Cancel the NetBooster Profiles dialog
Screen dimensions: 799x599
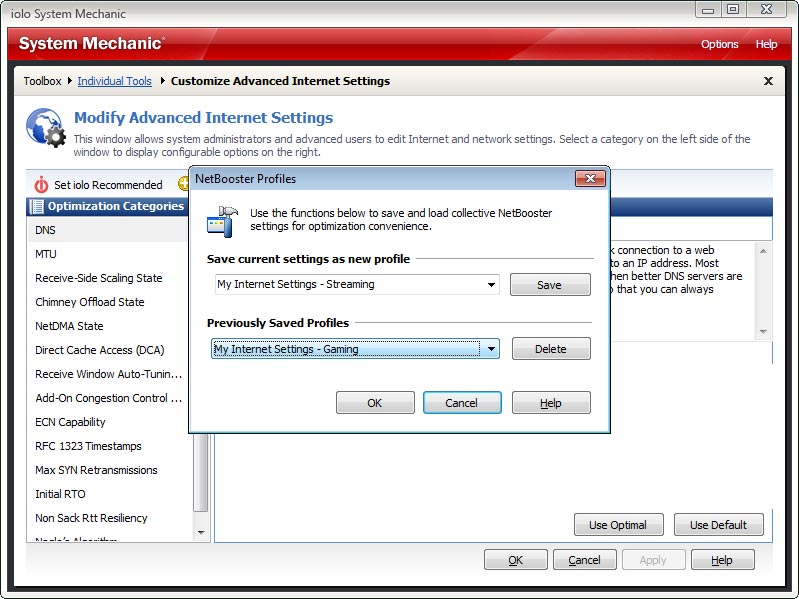[462, 403]
